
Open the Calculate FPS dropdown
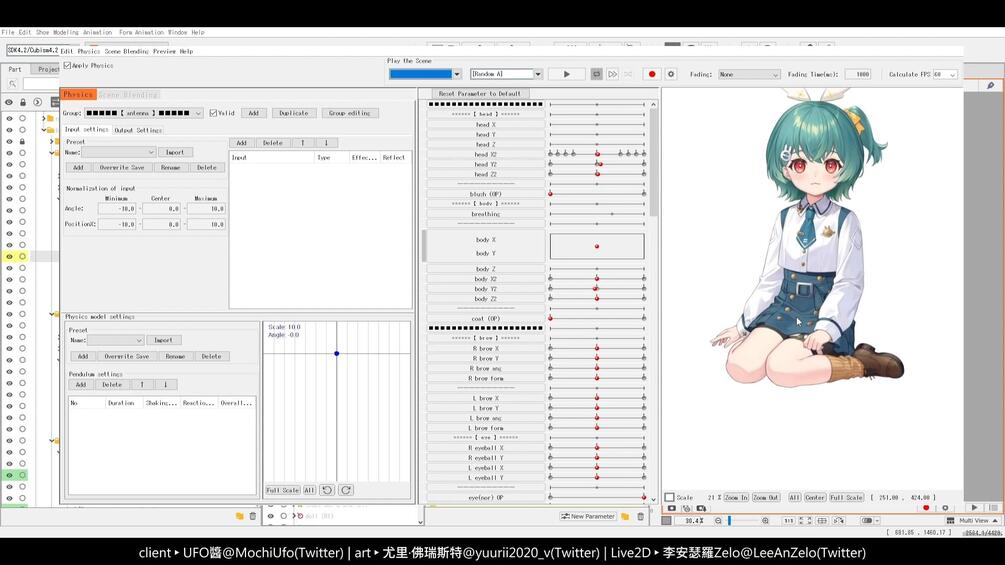945,74
